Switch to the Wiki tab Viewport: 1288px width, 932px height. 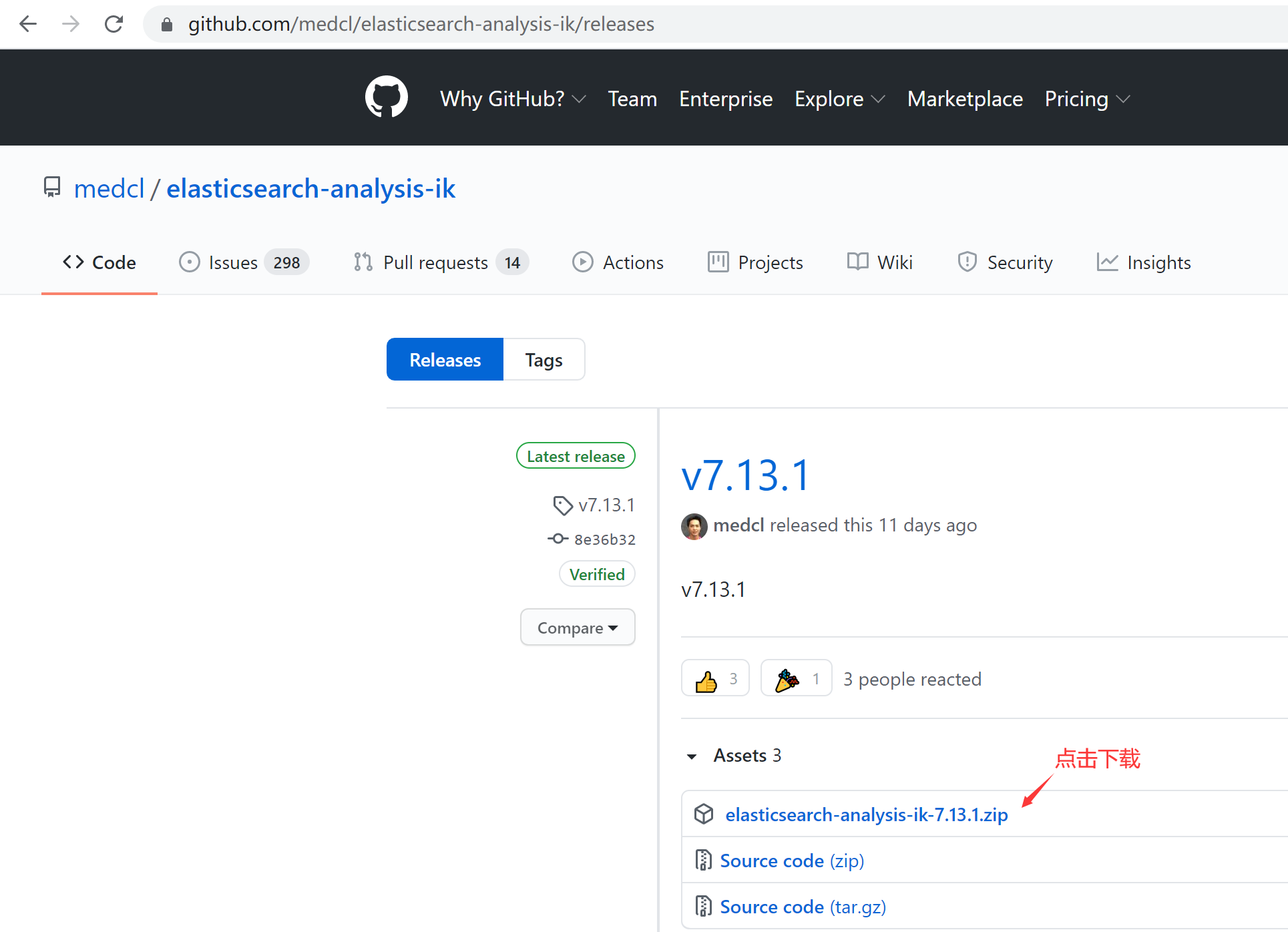[879, 262]
